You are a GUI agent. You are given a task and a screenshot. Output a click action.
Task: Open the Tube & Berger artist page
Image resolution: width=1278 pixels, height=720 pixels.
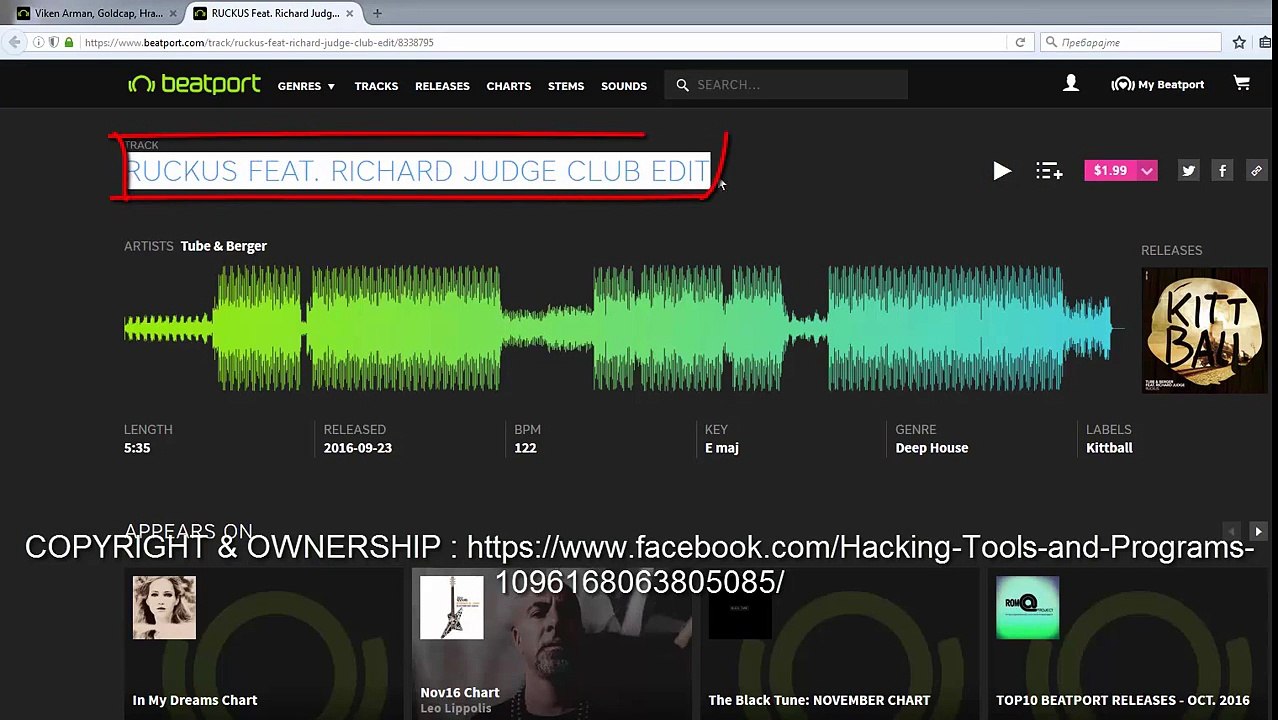click(x=223, y=246)
